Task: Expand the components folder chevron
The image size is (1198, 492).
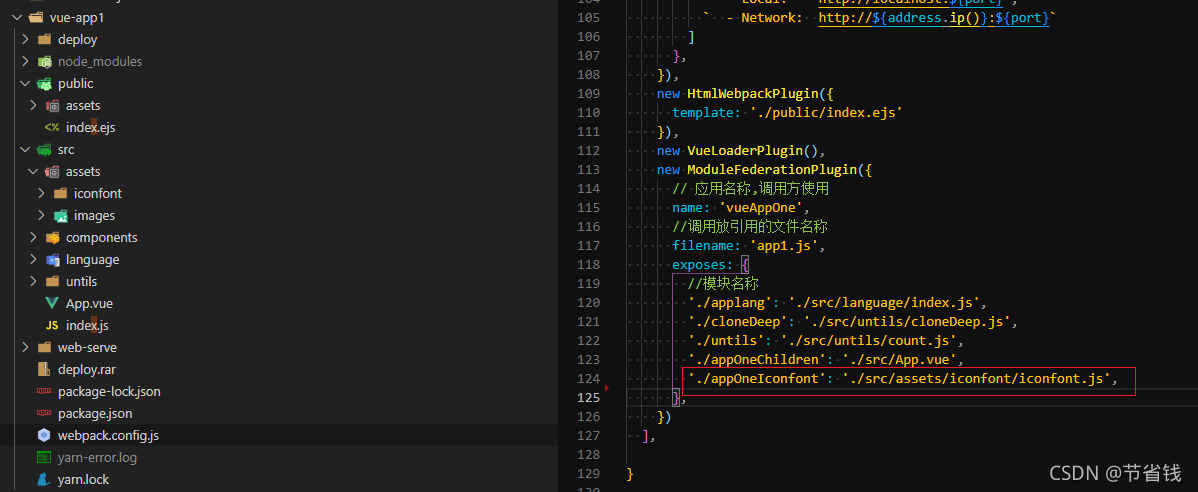Action: pyautogui.click(x=33, y=238)
